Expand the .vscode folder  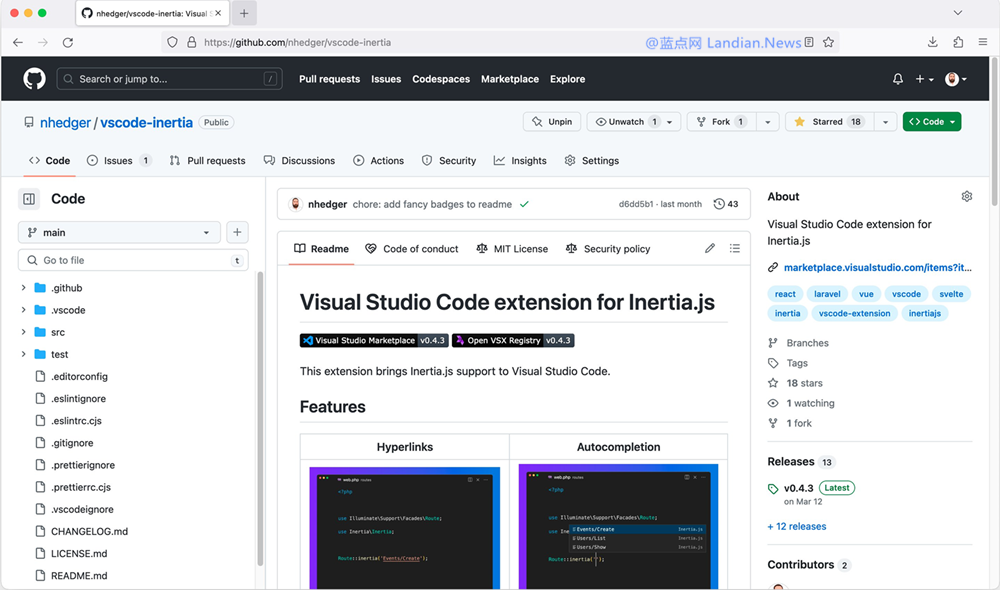[24, 310]
